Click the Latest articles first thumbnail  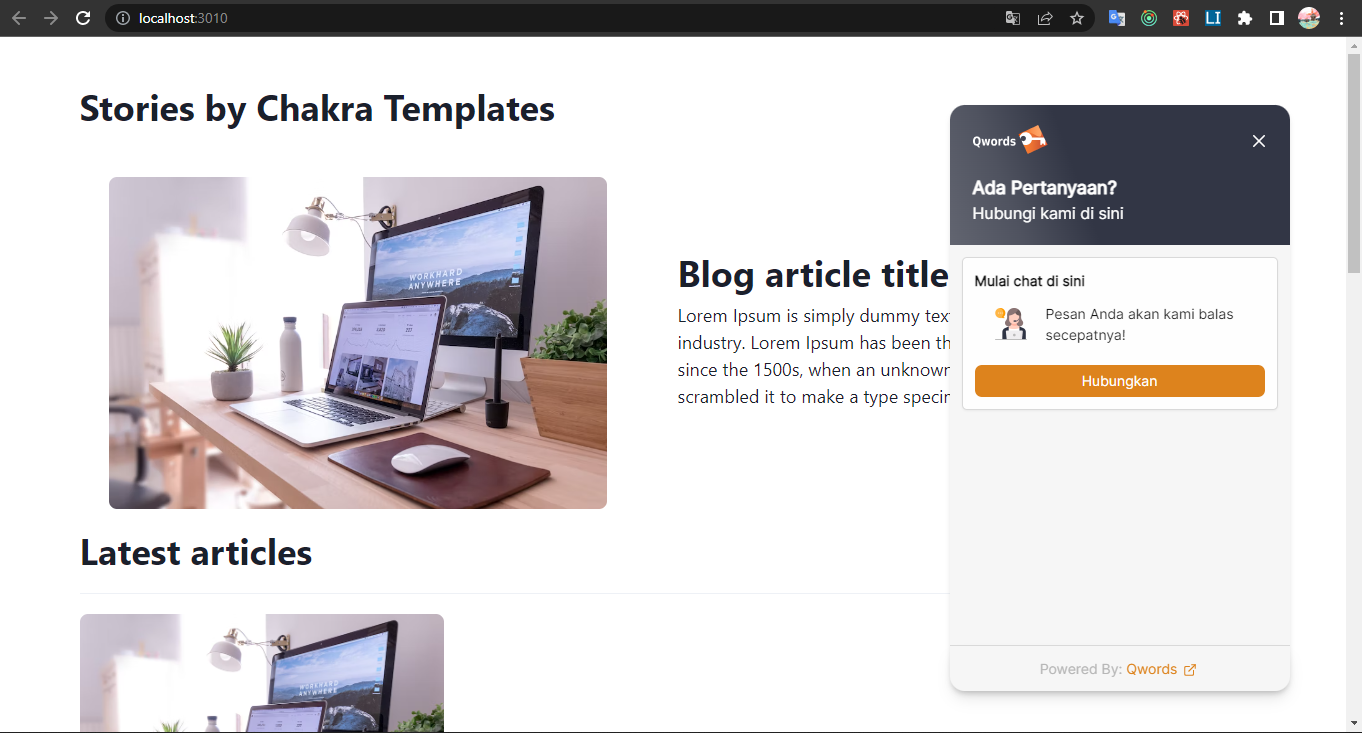pyautogui.click(x=262, y=673)
